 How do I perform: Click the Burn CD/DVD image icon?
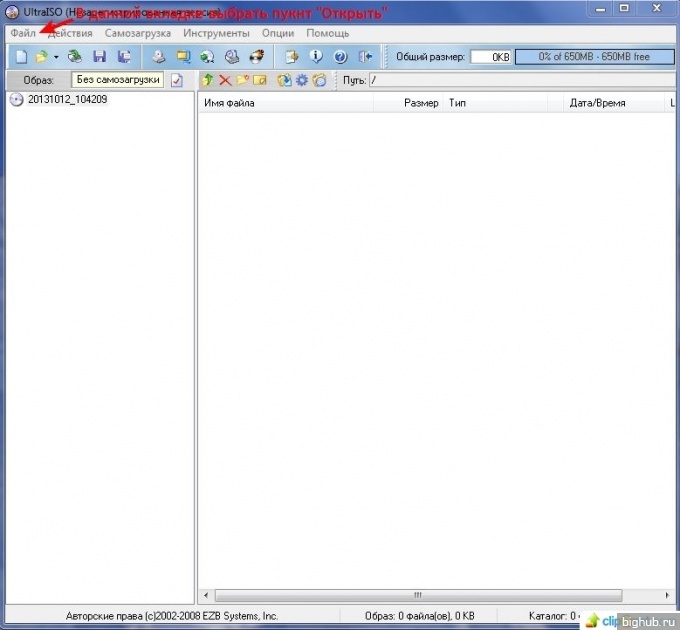coord(257,57)
